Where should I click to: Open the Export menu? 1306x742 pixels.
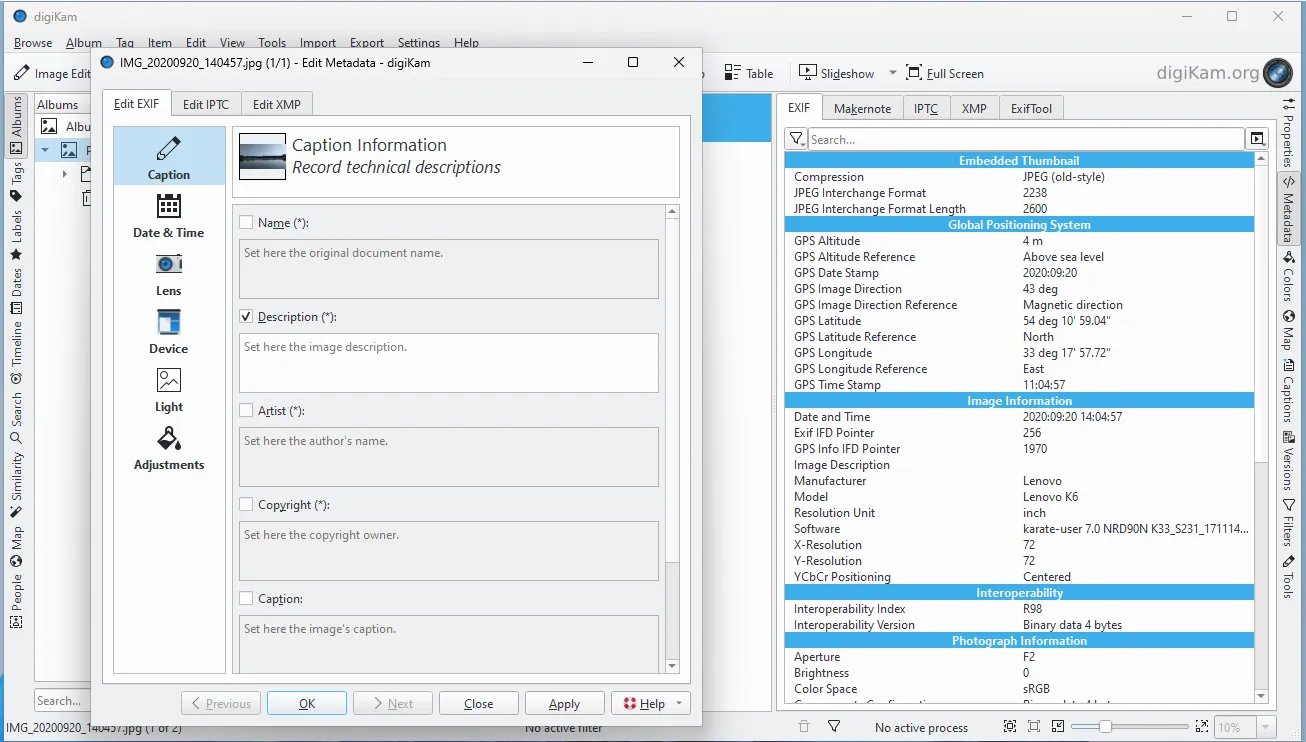coord(367,43)
